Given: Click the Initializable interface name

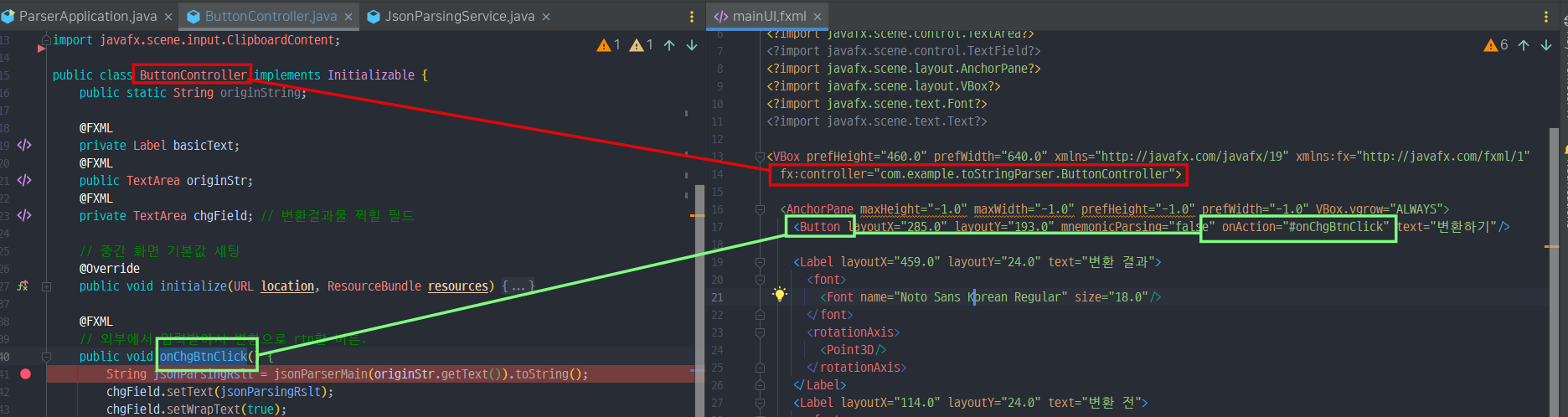Looking at the screenshot, I should [x=371, y=75].
